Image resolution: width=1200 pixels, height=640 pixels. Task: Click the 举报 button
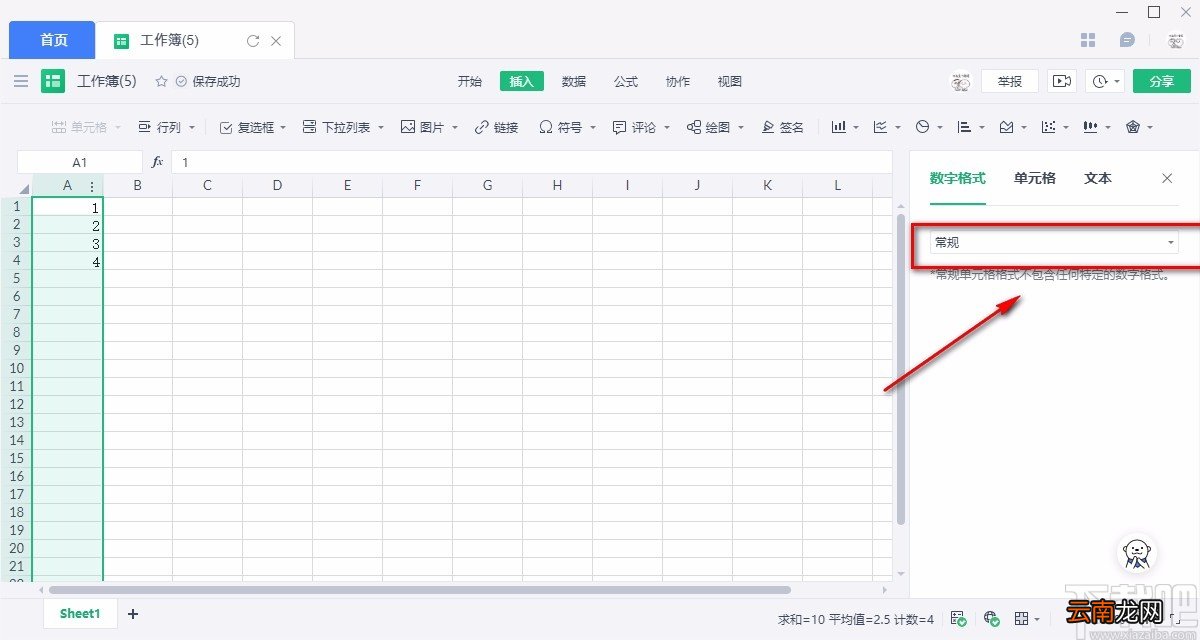click(x=1010, y=81)
